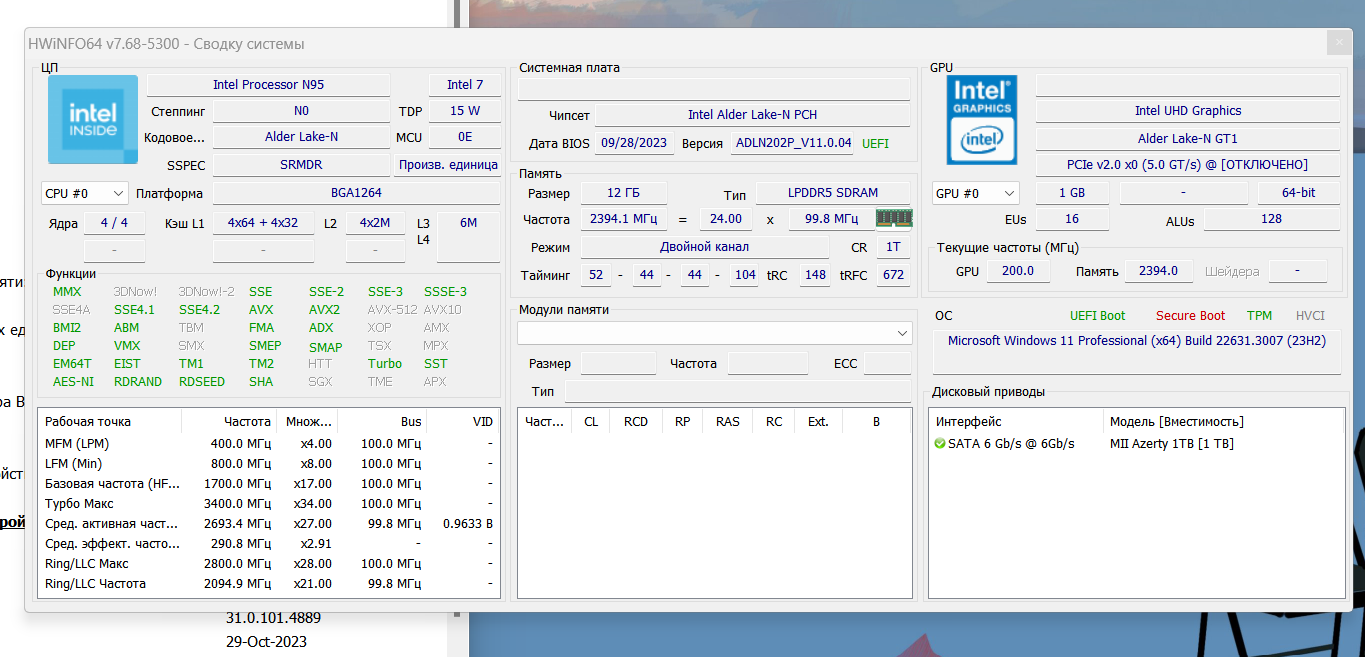Click the CL column header in modules table
The height and width of the screenshot is (657, 1365).
[591, 422]
